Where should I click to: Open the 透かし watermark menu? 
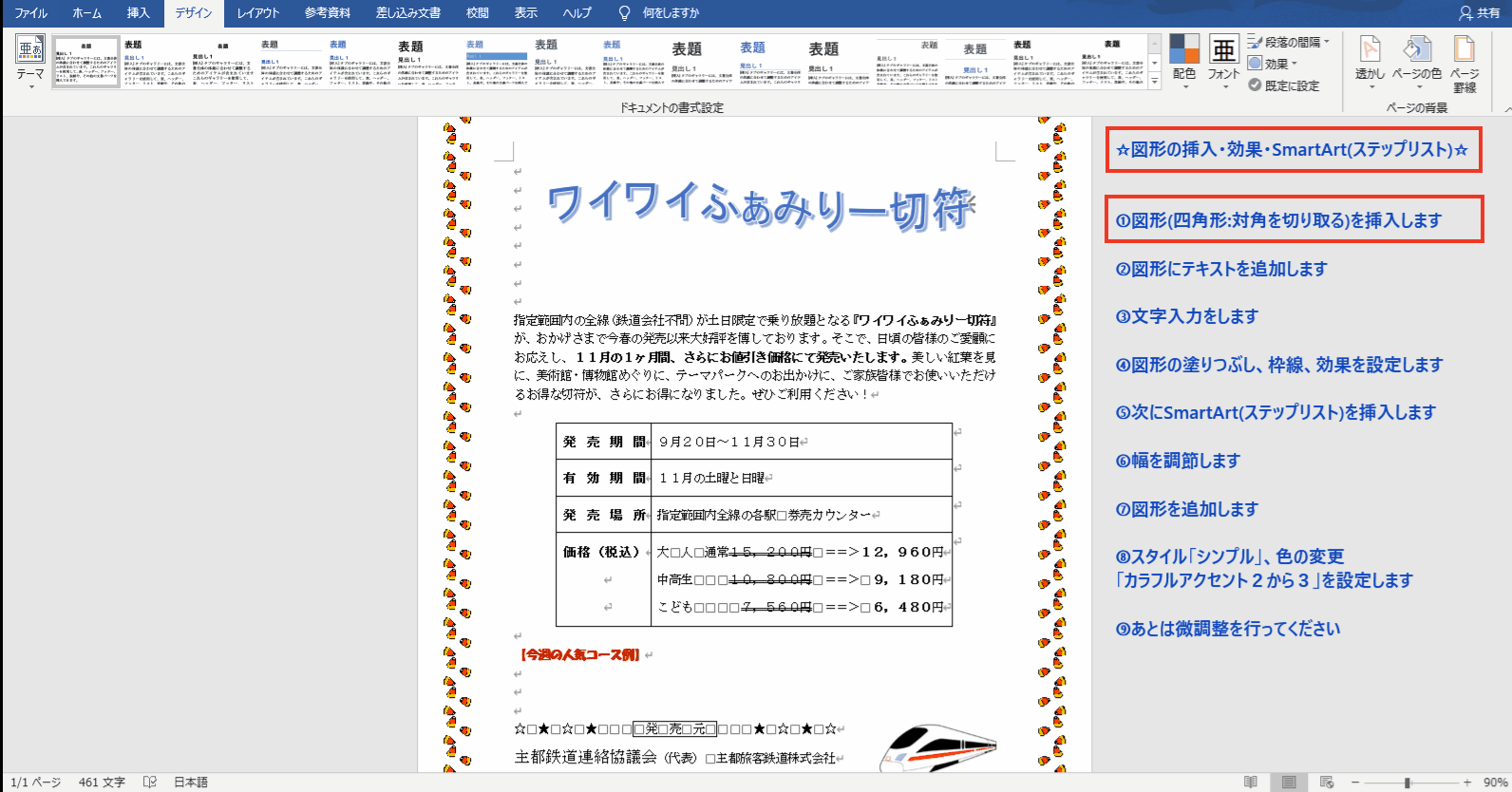click(1370, 60)
